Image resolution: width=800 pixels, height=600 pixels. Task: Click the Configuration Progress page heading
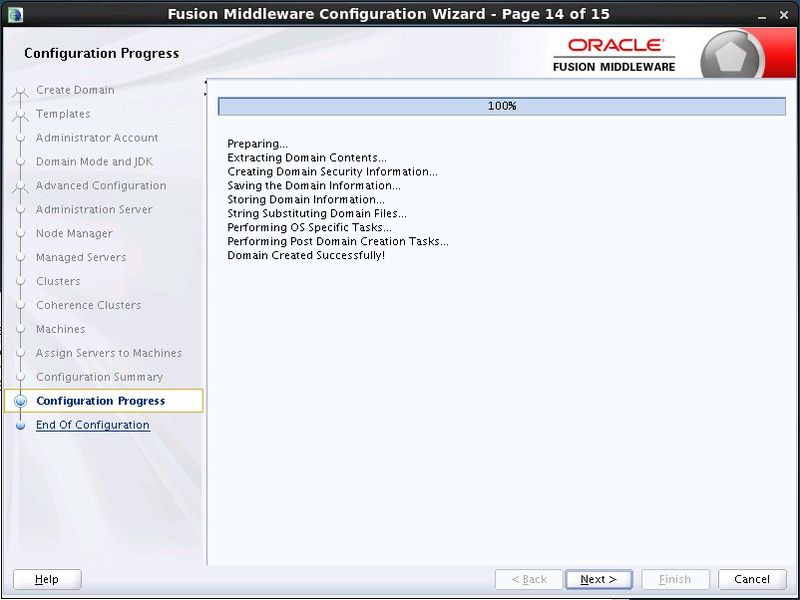point(102,54)
